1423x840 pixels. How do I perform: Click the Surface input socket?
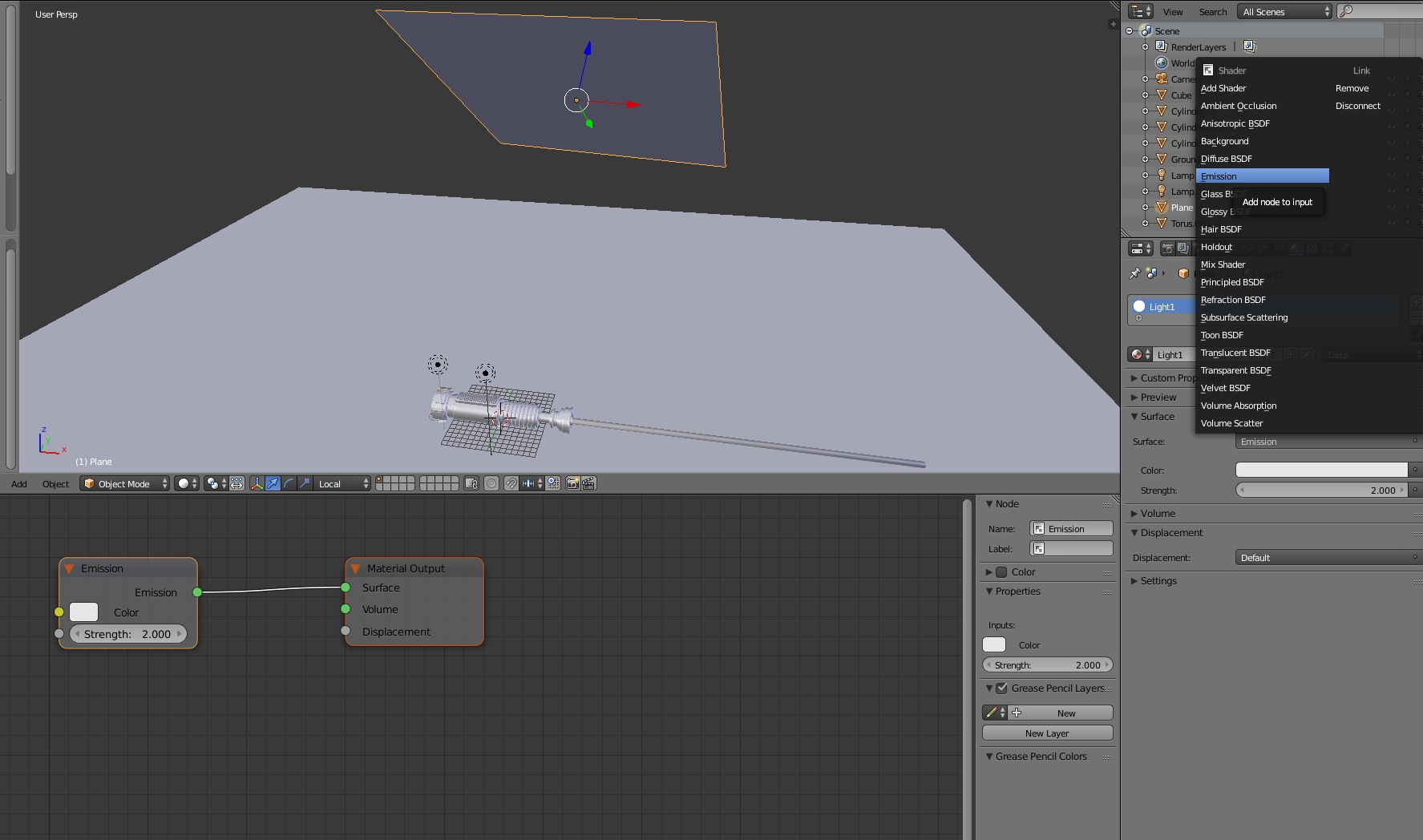[x=346, y=588]
